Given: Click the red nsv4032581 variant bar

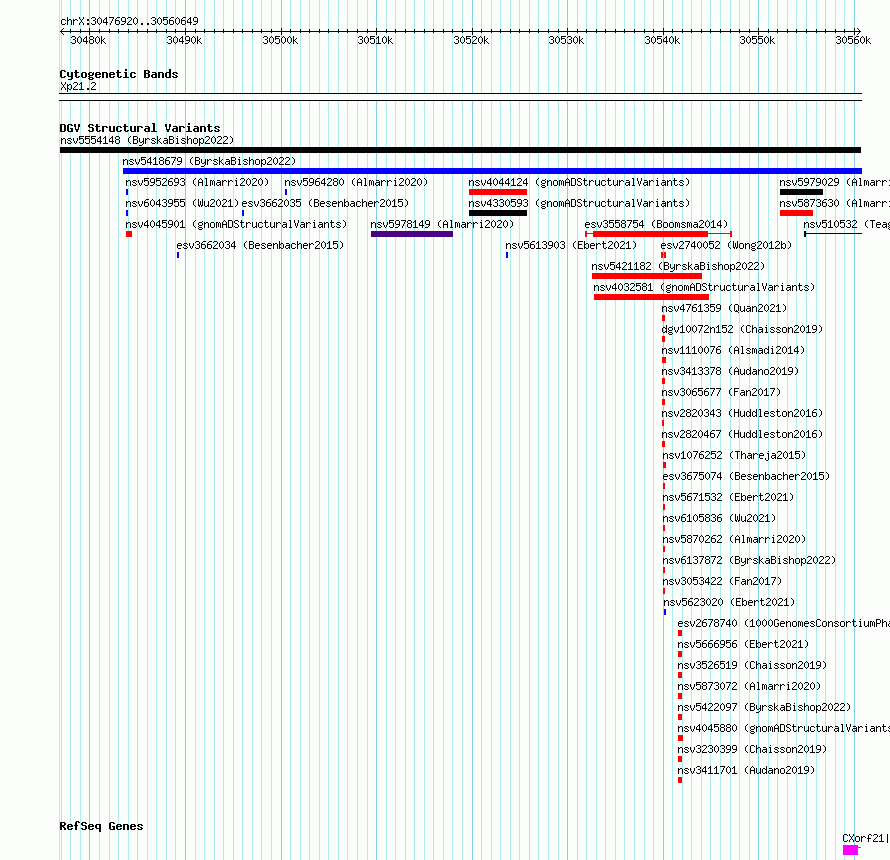Looking at the screenshot, I should click(x=651, y=297).
